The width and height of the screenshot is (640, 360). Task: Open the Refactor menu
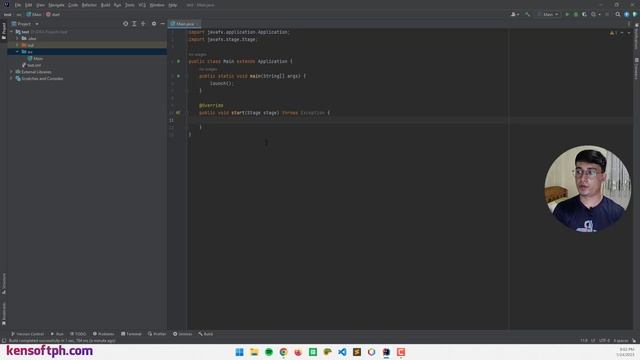coord(89,5)
